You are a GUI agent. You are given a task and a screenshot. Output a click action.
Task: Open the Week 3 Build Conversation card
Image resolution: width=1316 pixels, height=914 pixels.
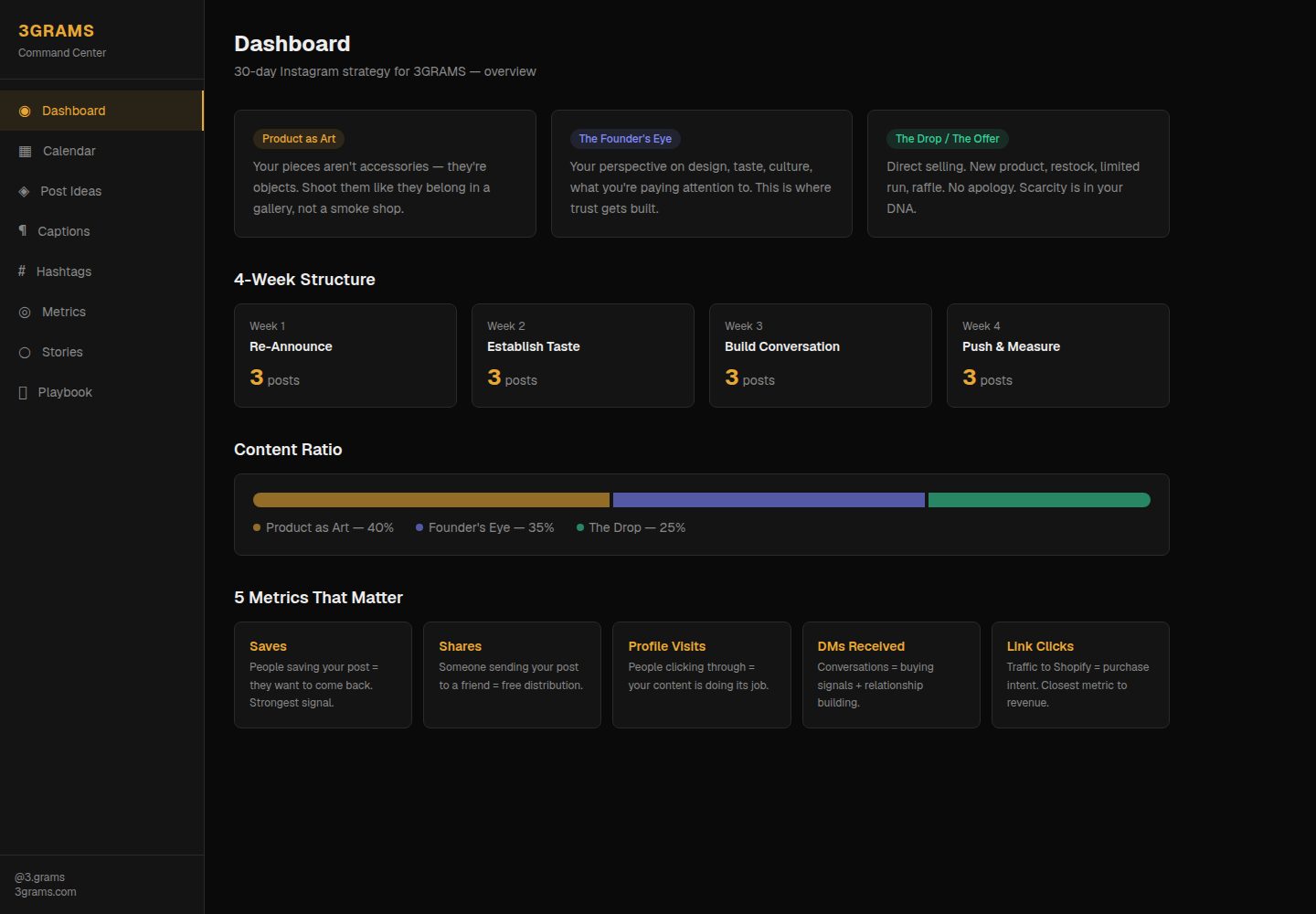coord(821,356)
